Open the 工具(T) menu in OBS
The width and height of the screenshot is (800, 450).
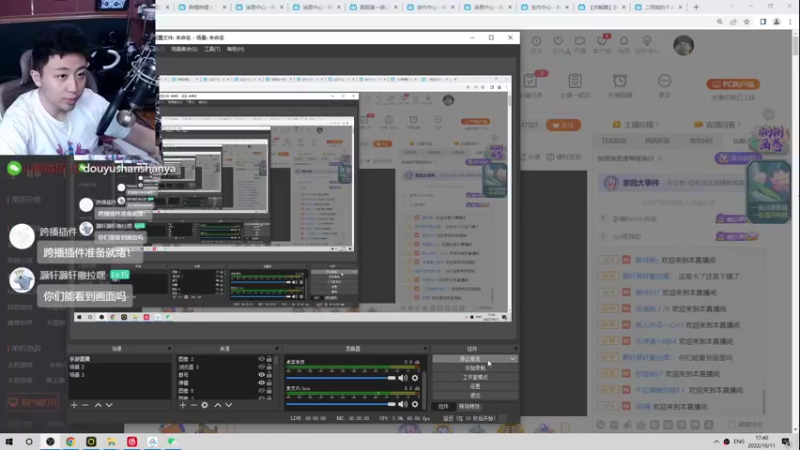click(x=212, y=49)
